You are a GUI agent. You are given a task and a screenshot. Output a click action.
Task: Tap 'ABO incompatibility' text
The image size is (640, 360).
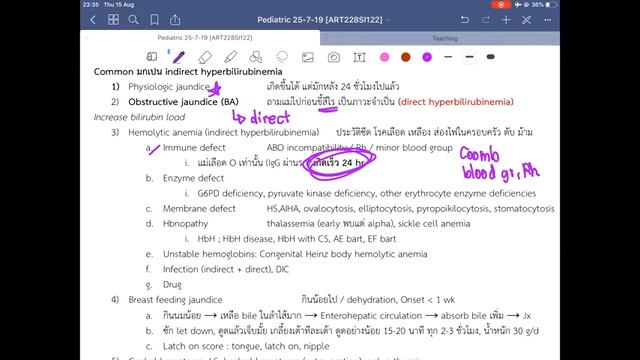click(x=307, y=147)
